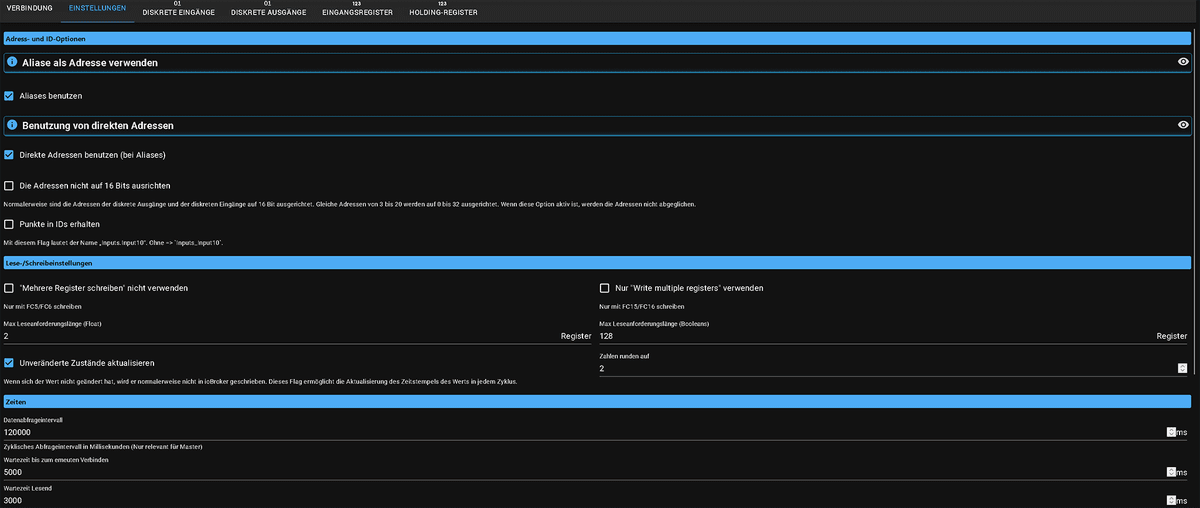Viewport: 1200px width, 508px height.
Task: Check the Punkte in IDs erhalten box
Action: 9,224
